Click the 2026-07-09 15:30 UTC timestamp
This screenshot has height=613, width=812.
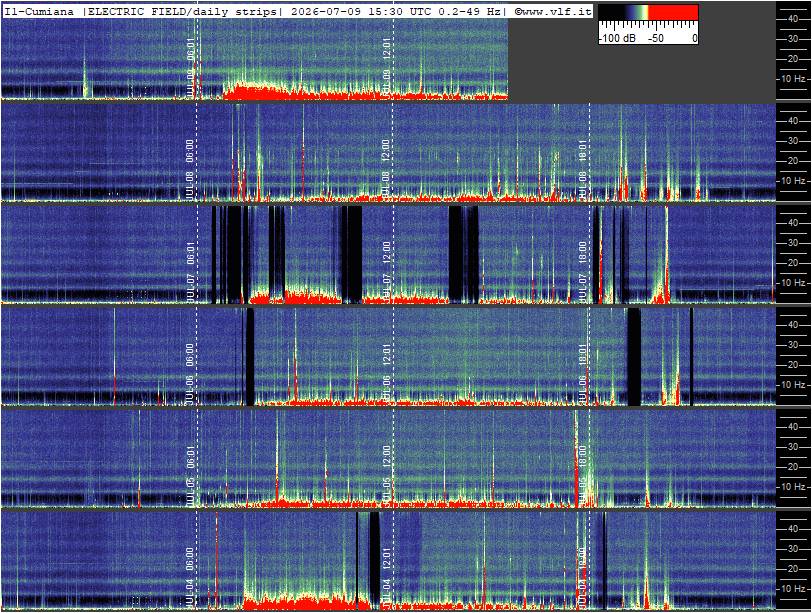tap(360, 11)
